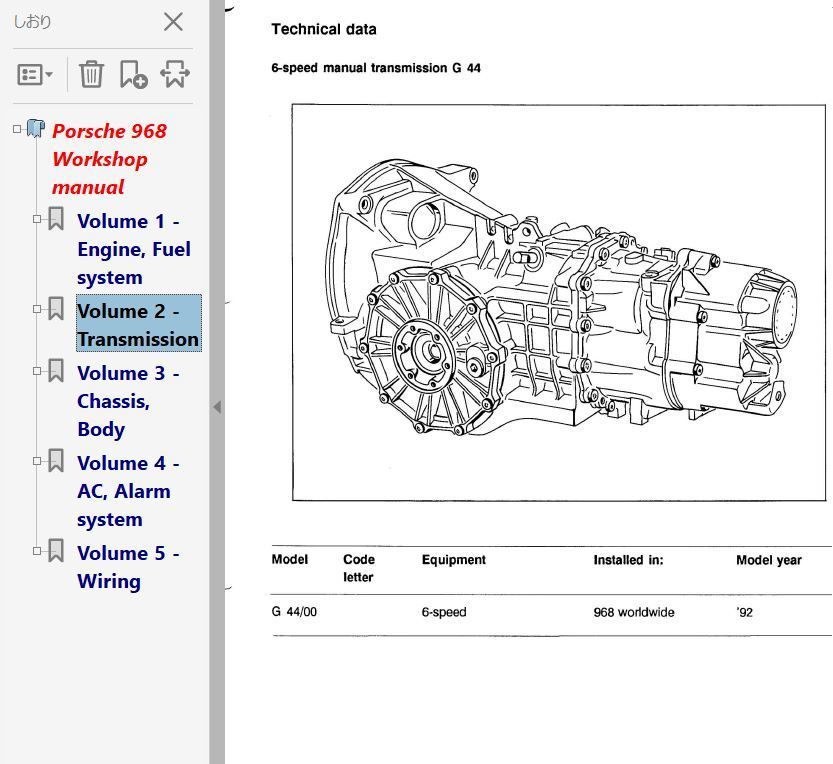The image size is (833, 764).
Task: Expand the Volume 3 Chassis node
Action: point(37,371)
